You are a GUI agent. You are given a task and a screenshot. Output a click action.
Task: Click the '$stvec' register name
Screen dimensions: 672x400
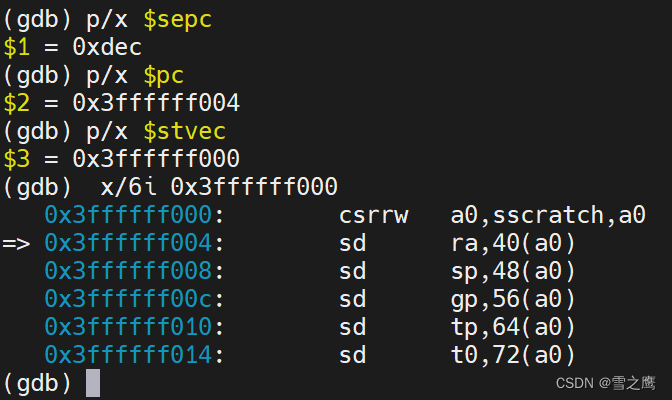[185, 132]
